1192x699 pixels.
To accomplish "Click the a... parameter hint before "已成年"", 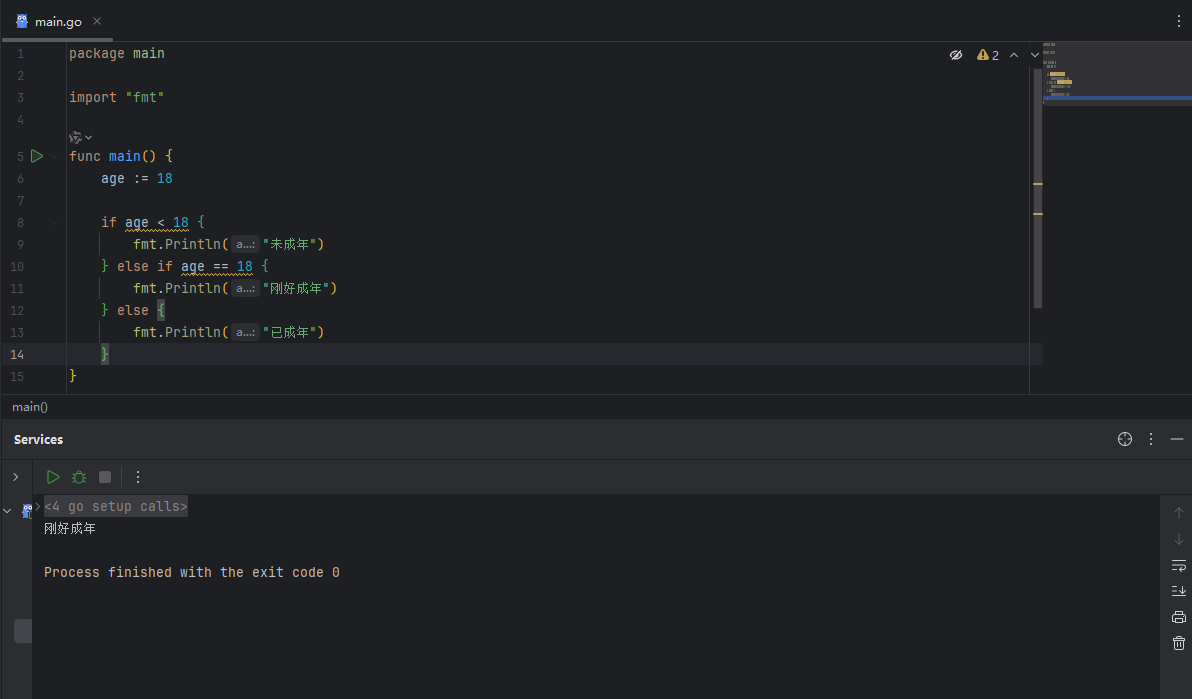I will 245,332.
